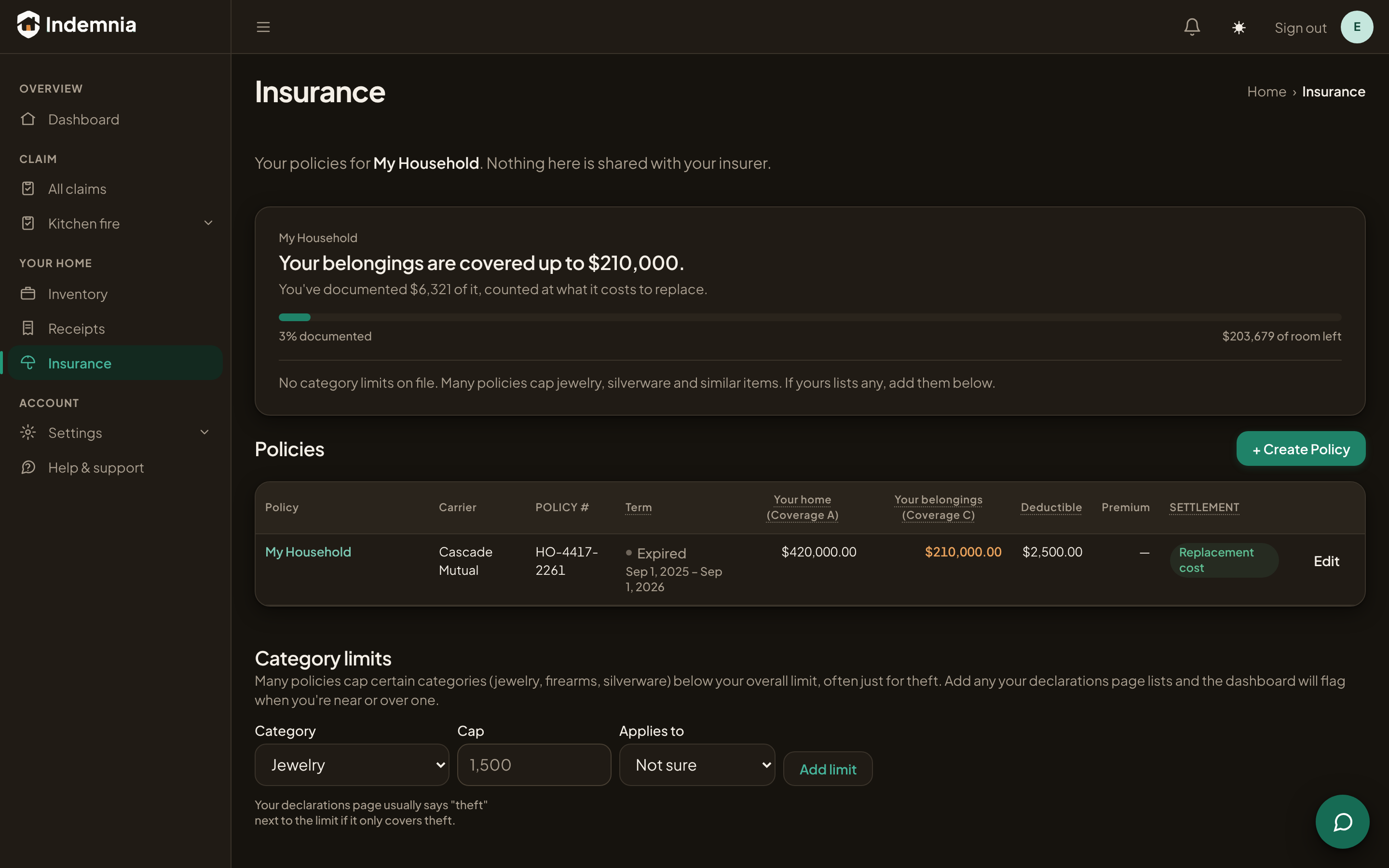Viewport: 1389px width, 868px height.
Task: Click the Create Policy button
Action: (1301, 449)
